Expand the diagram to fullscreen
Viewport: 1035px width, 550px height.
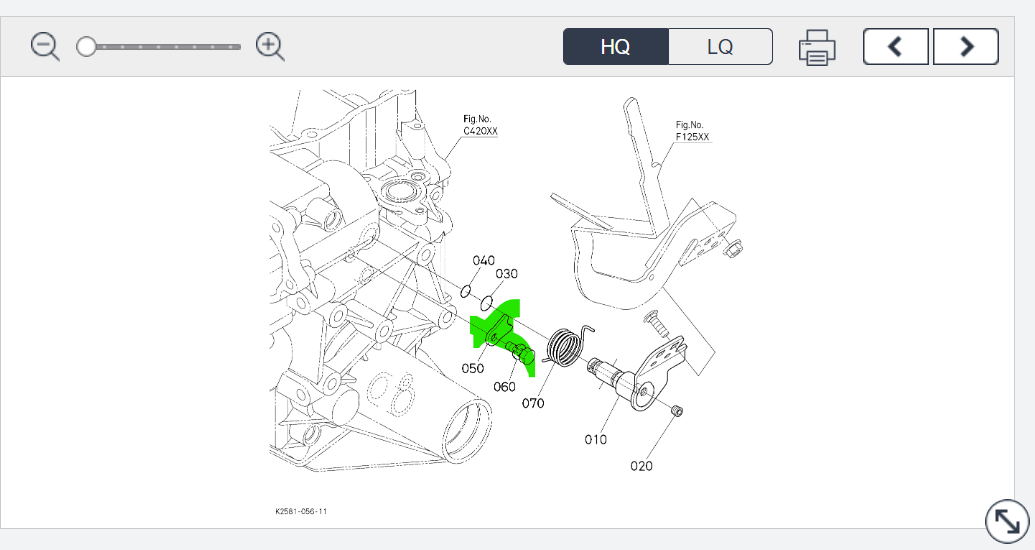point(1005,521)
